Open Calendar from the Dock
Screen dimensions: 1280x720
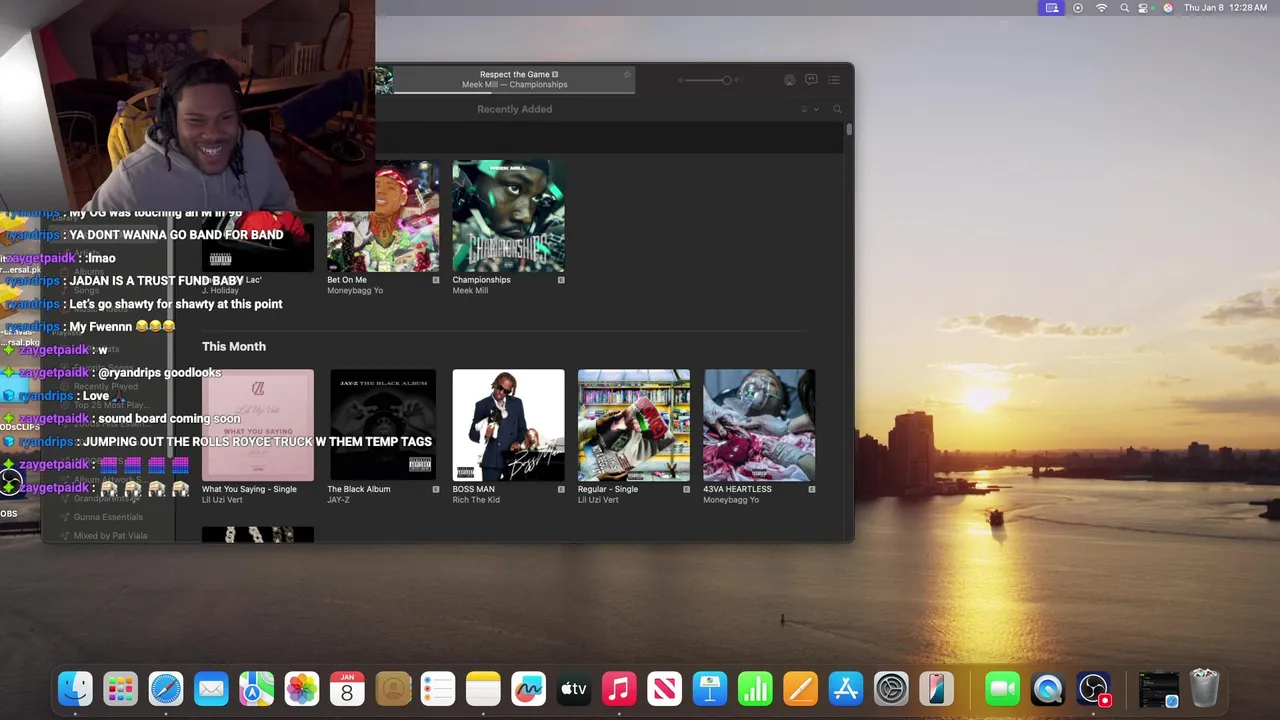(x=347, y=688)
